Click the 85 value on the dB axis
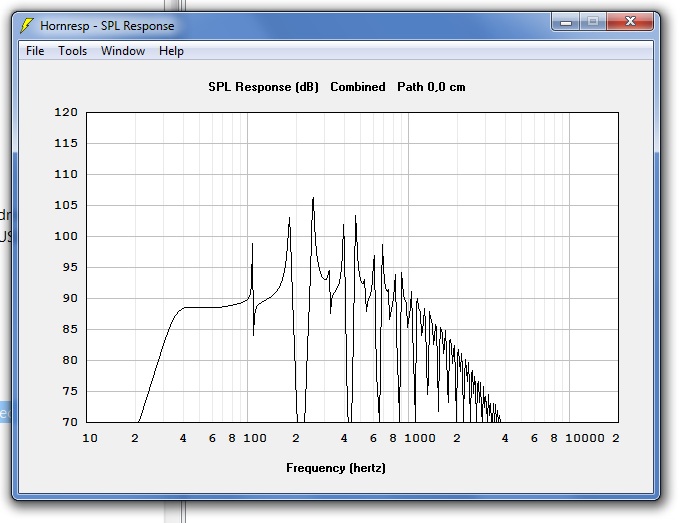Image resolution: width=680 pixels, height=523 pixels. (x=70, y=329)
